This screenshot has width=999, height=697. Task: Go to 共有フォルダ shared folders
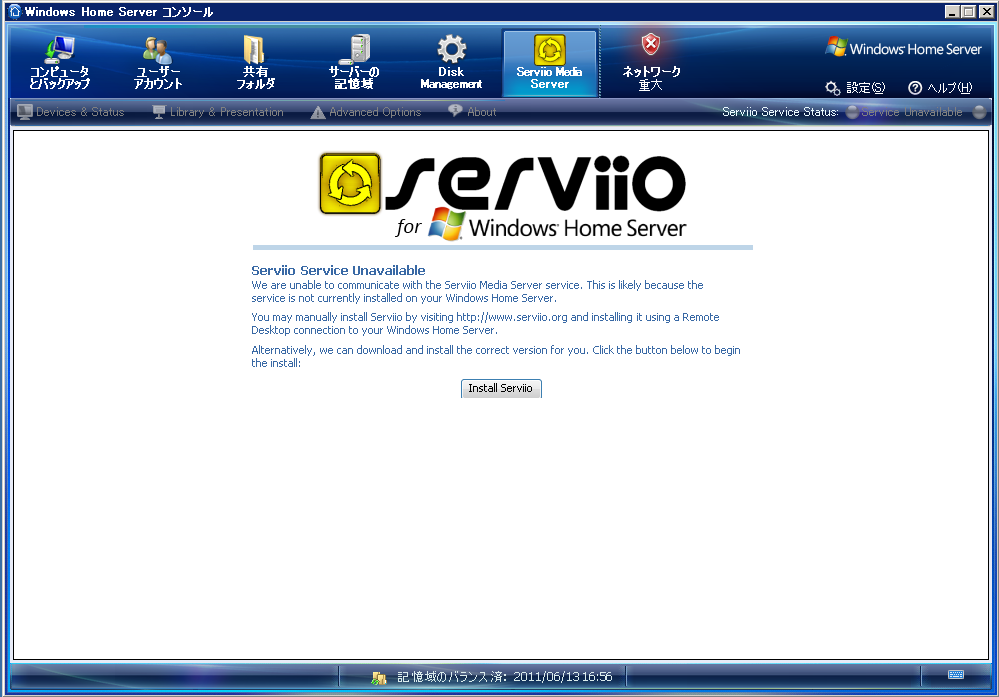(x=255, y=62)
